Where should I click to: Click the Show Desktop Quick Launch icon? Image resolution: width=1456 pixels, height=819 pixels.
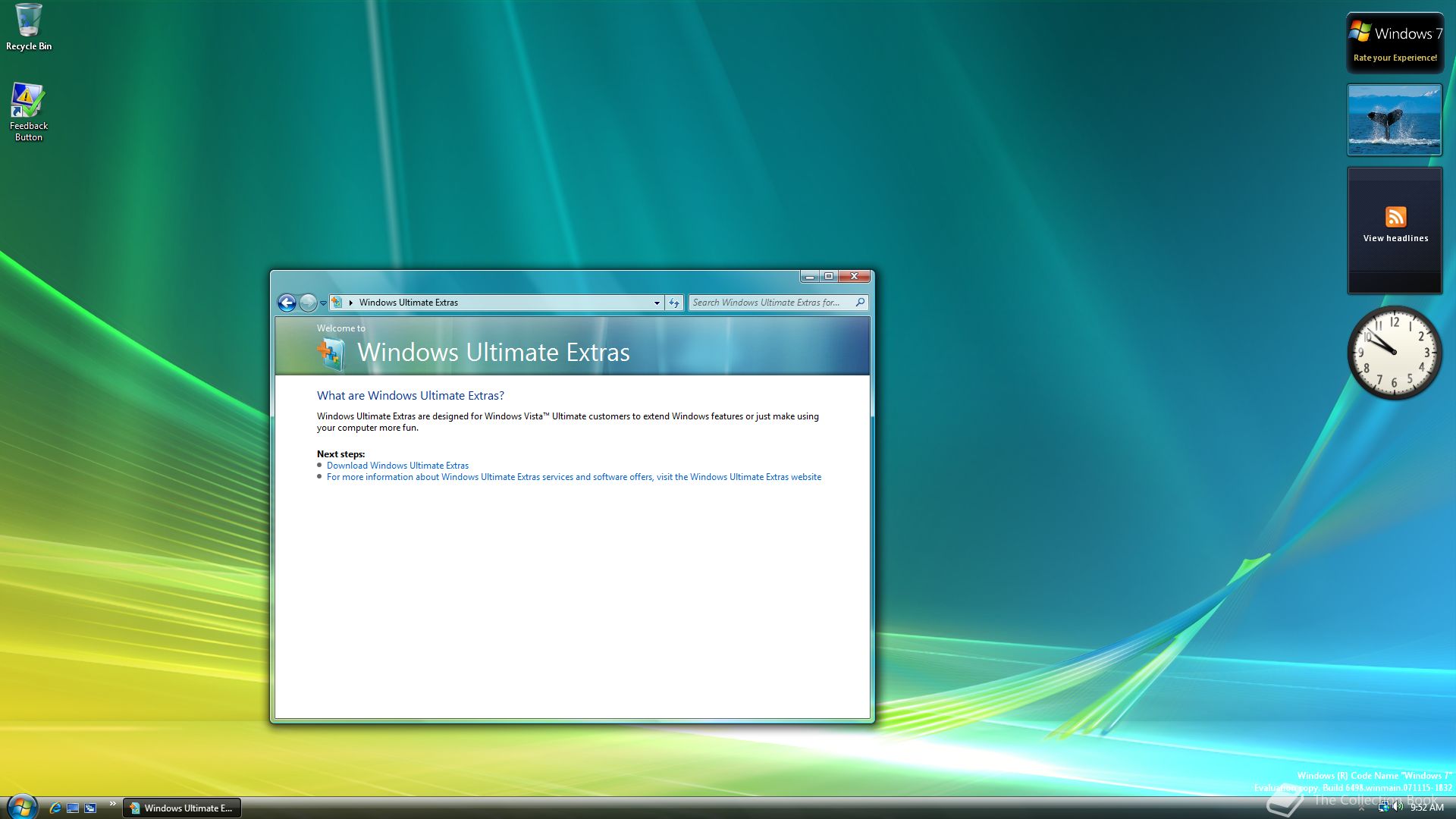click(73, 808)
